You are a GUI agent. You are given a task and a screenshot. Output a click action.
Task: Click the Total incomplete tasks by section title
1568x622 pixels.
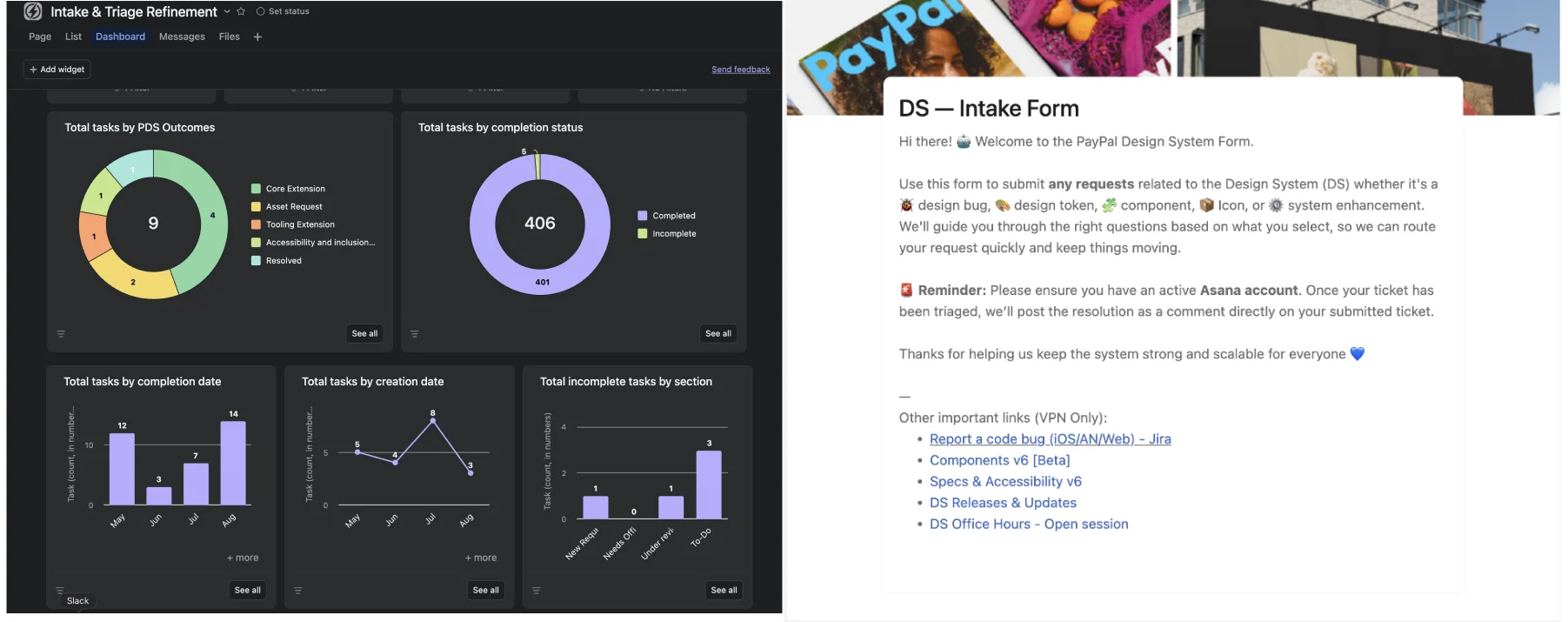(x=626, y=382)
